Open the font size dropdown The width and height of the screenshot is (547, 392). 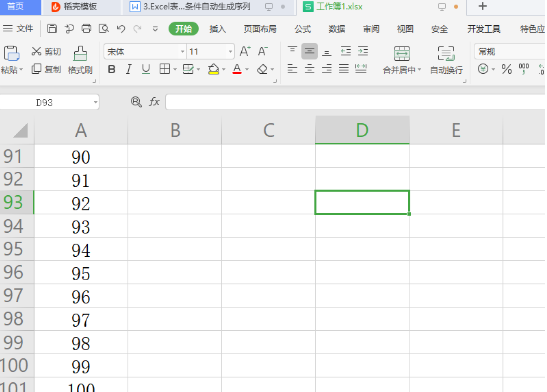(230, 52)
